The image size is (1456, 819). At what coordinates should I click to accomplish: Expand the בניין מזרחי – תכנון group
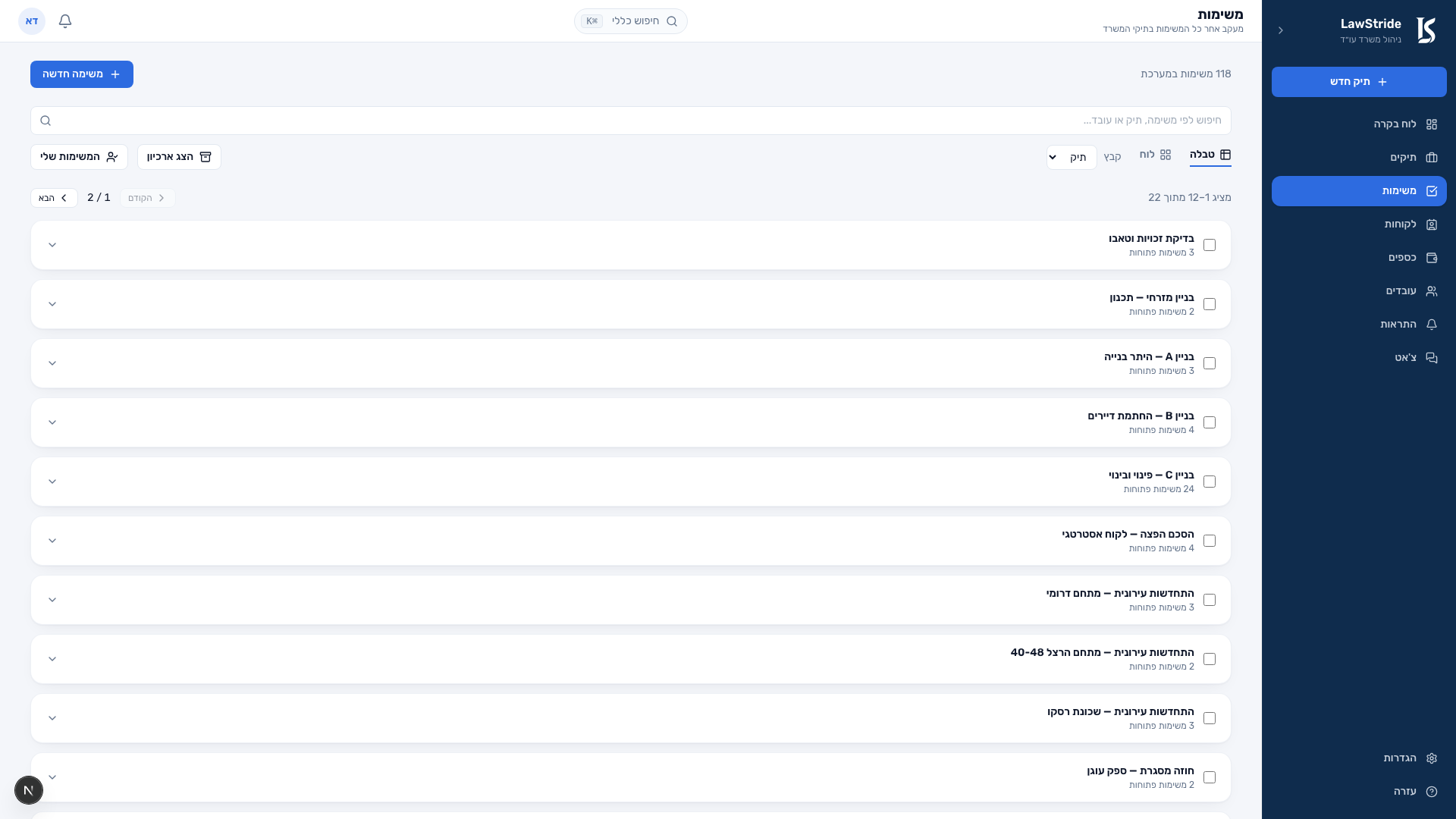(x=52, y=304)
